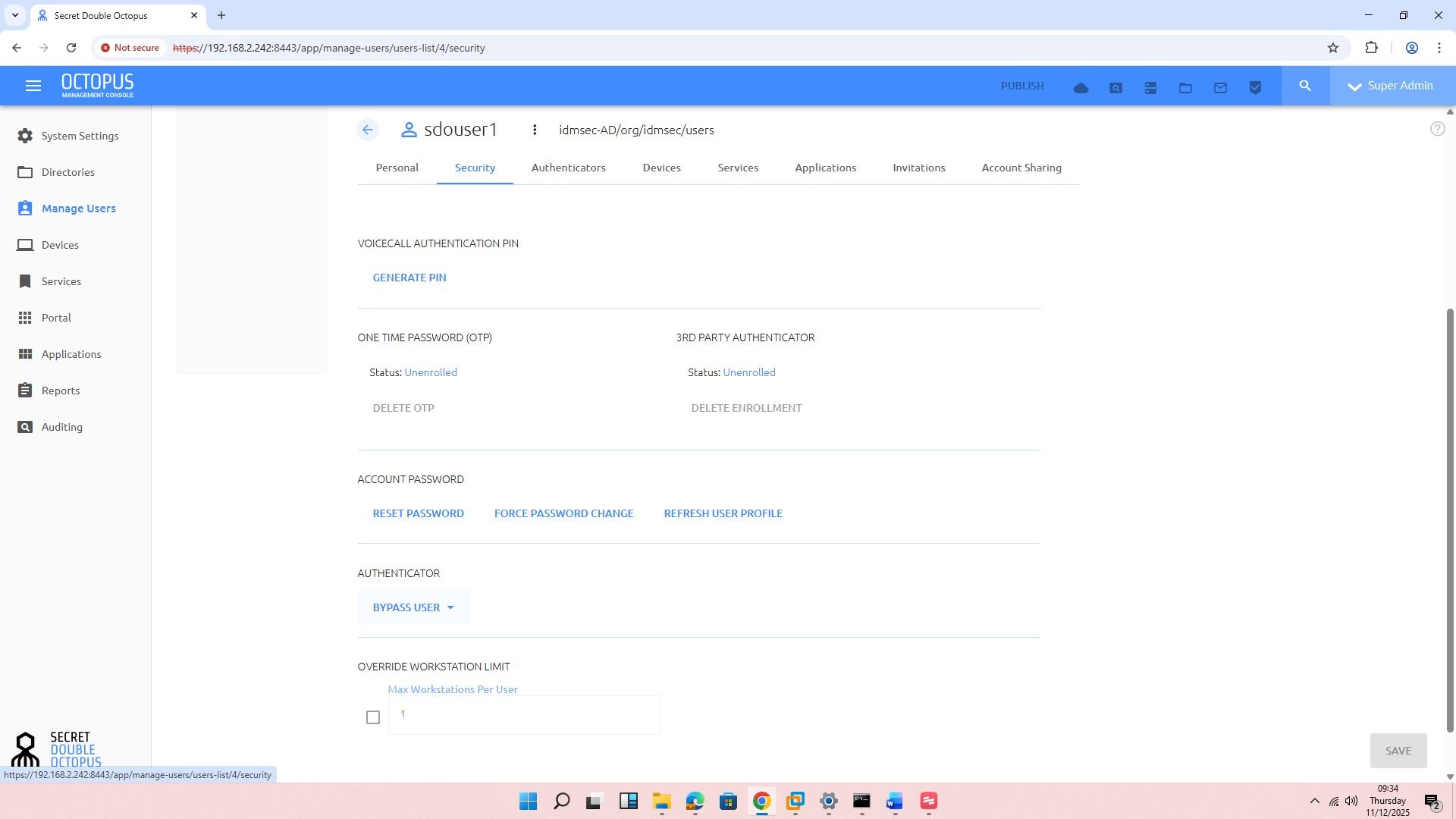Viewport: 1456px width, 819px height.
Task: Open the directories server icon in header
Action: click(1150, 87)
